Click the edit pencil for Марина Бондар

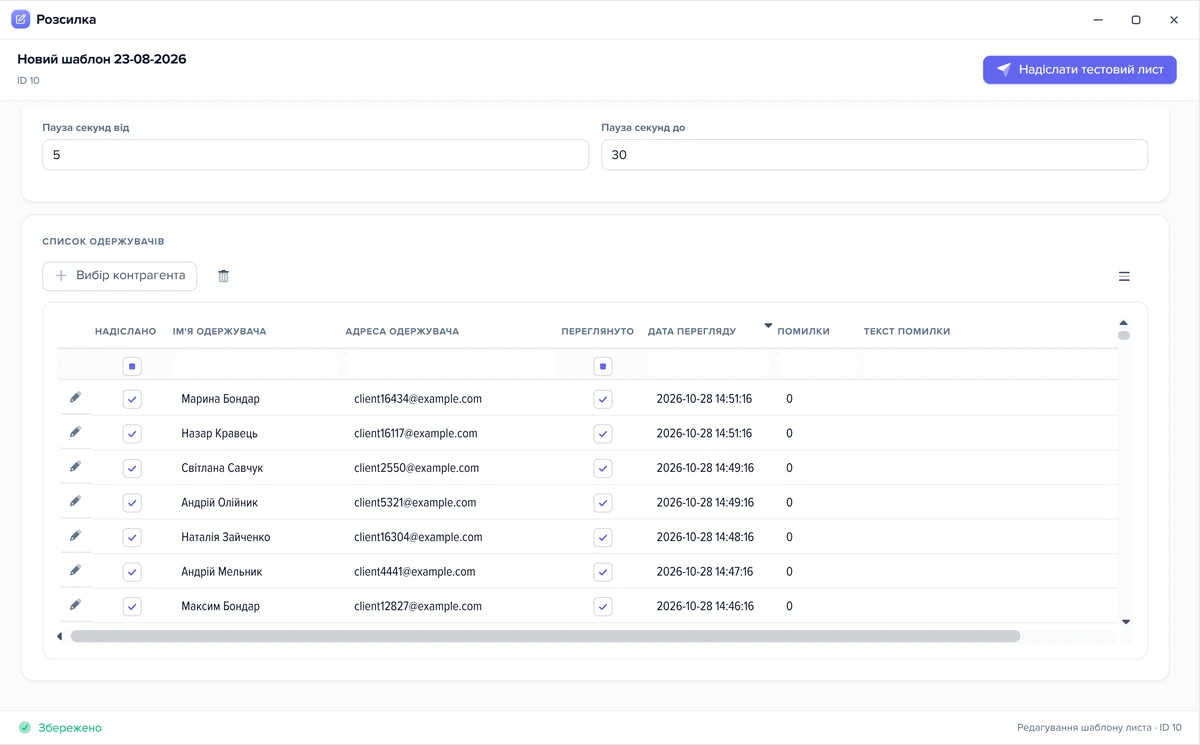point(75,398)
